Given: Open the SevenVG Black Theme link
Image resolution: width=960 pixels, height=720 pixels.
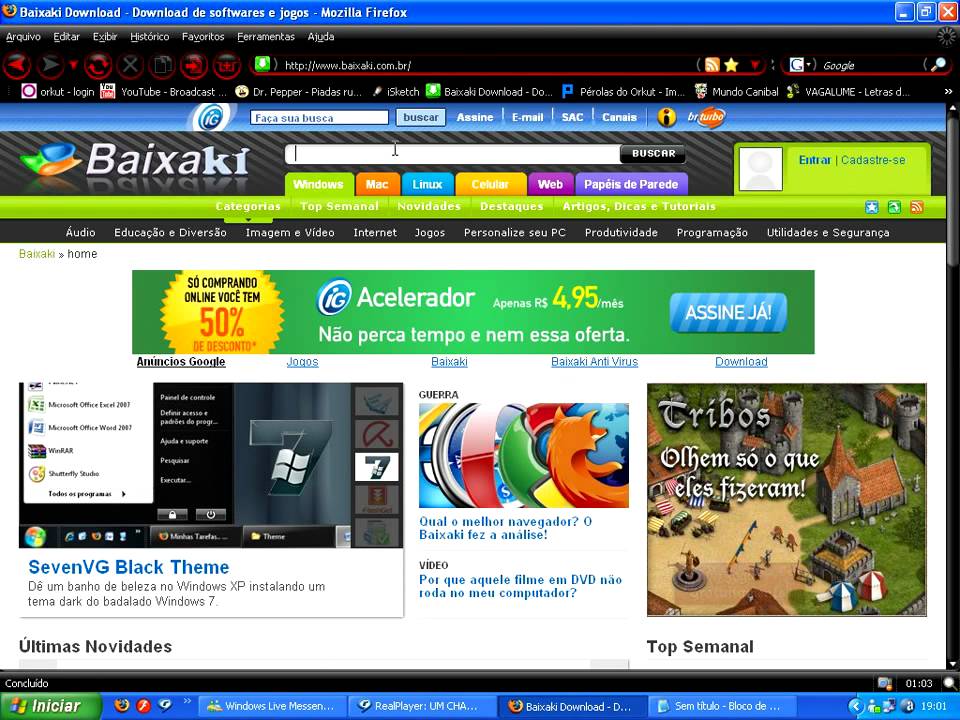Looking at the screenshot, I should (129, 567).
